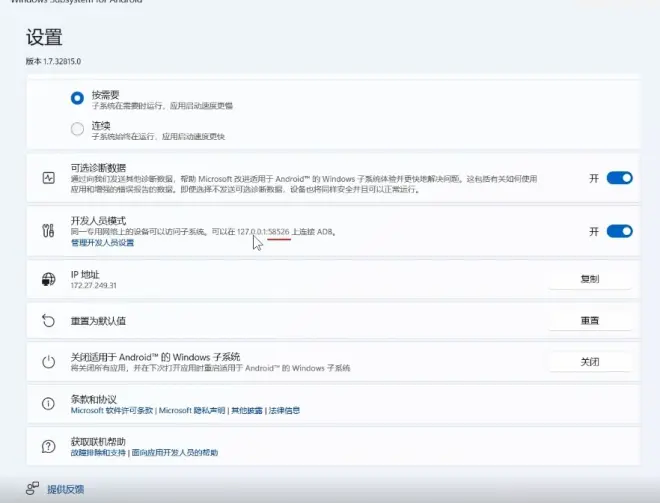Screen dimensions: 660x503
Task: Click the feedback person icon
Action: pyautogui.click(x=32, y=488)
